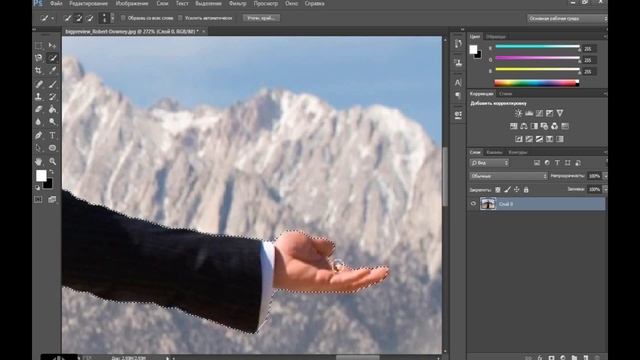Add Vibrance adjustment triangle icon

coord(560,113)
